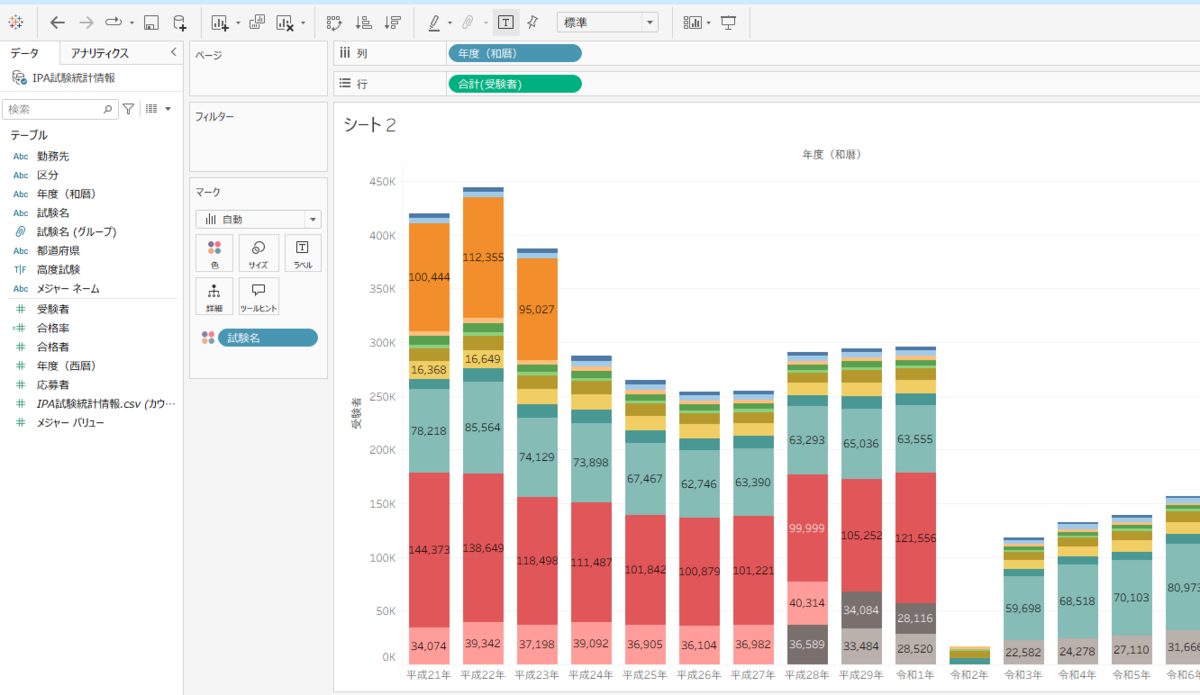Click the ツールヒント button
Screen dimensions: 1200x695
point(258,297)
